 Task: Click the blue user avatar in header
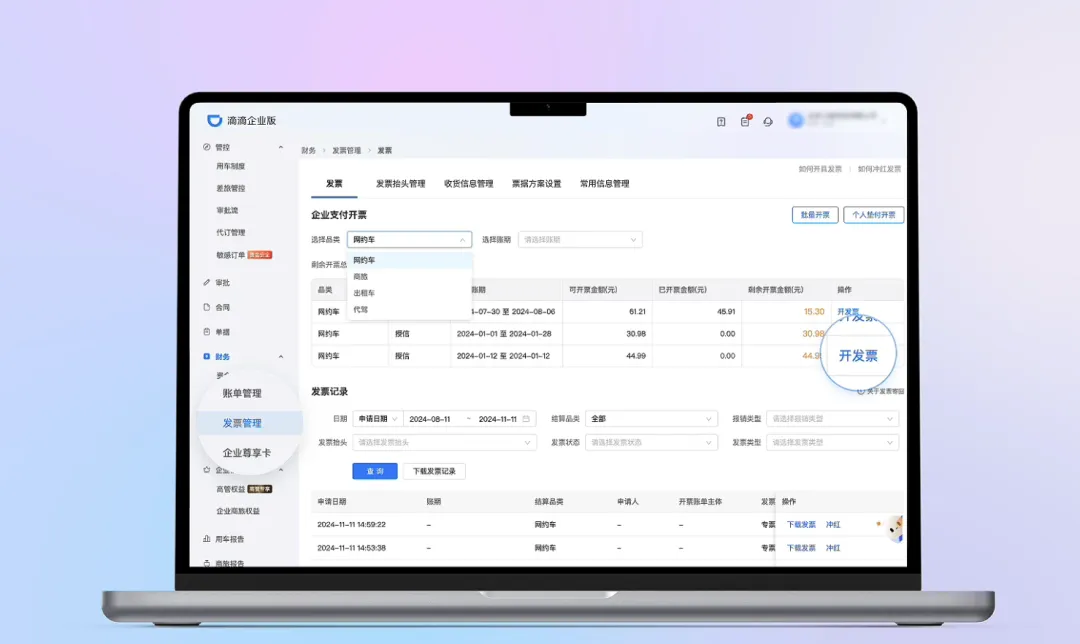pos(796,121)
